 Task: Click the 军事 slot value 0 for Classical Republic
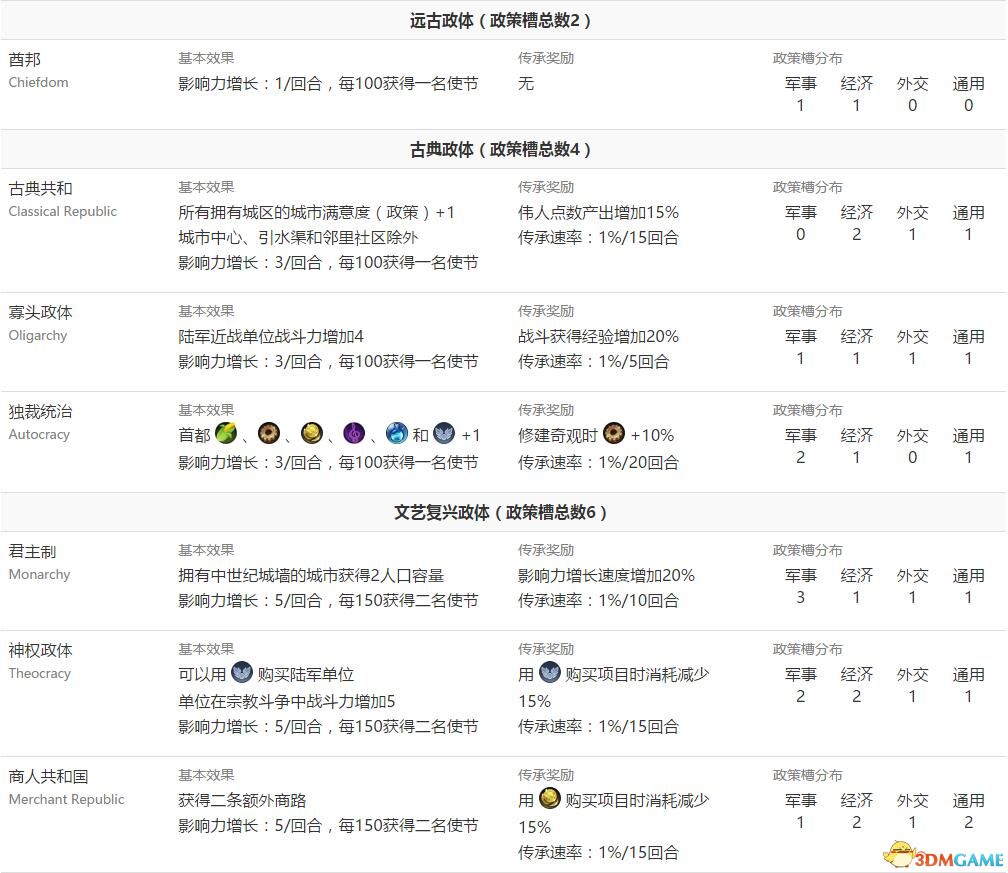[x=800, y=235]
